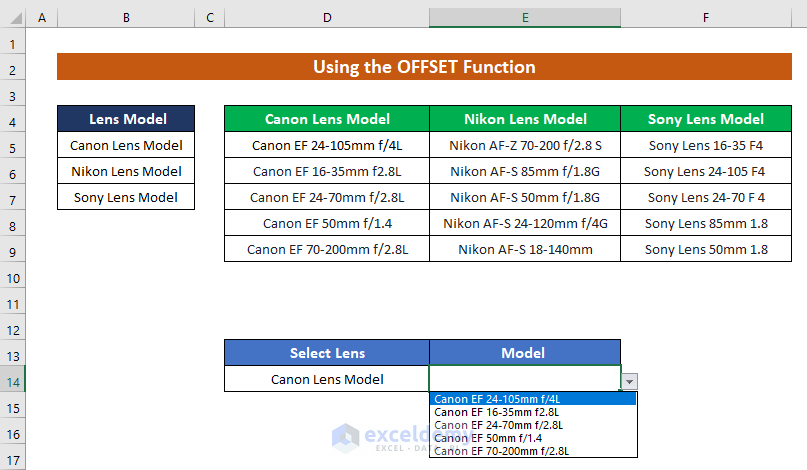Viewport: 807px width, 470px height.
Task: Select cell D6 'Canon EF 16-35mm f2.8L'
Action: [327, 171]
